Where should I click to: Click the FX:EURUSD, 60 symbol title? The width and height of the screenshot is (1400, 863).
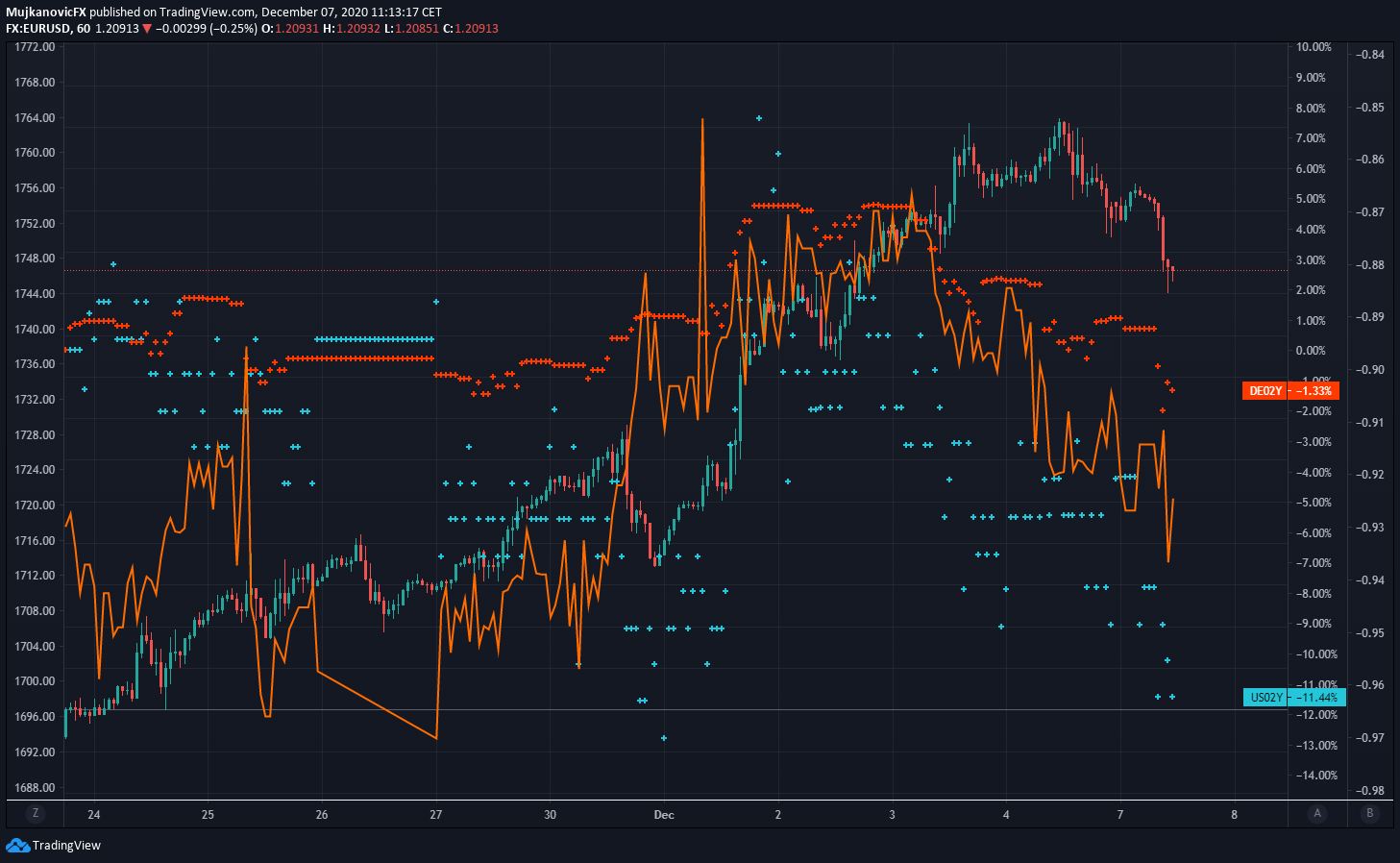[48, 29]
